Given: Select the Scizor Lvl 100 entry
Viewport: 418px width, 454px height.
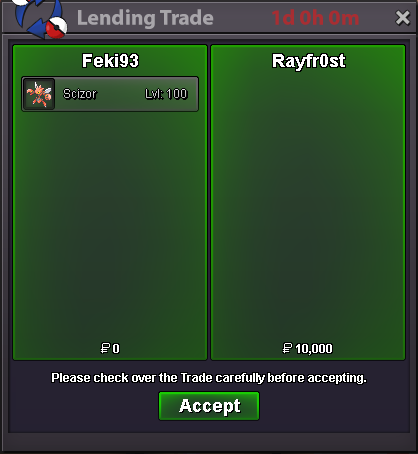Looking at the screenshot, I should (x=110, y=94).
